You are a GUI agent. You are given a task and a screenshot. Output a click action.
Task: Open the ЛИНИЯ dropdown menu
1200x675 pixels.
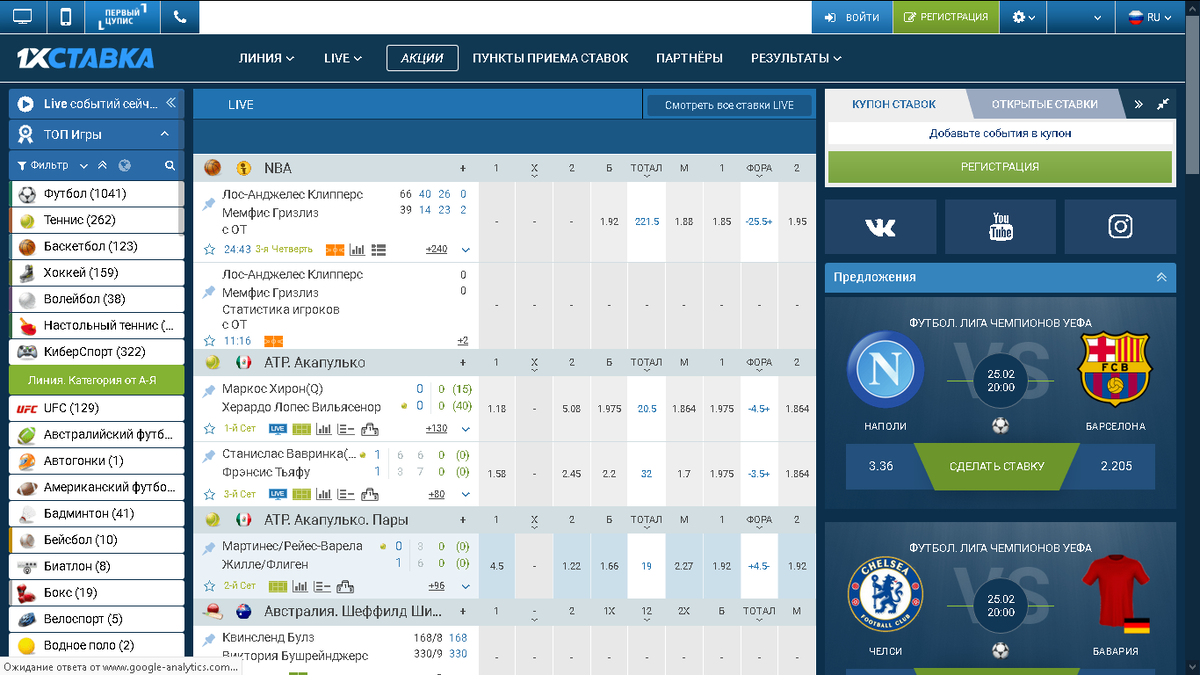click(x=267, y=58)
